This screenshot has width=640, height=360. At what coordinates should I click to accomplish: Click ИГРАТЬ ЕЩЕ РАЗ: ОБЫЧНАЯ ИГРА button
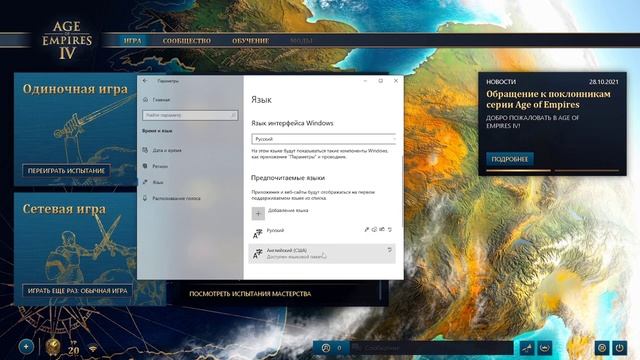click(x=78, y=291)
